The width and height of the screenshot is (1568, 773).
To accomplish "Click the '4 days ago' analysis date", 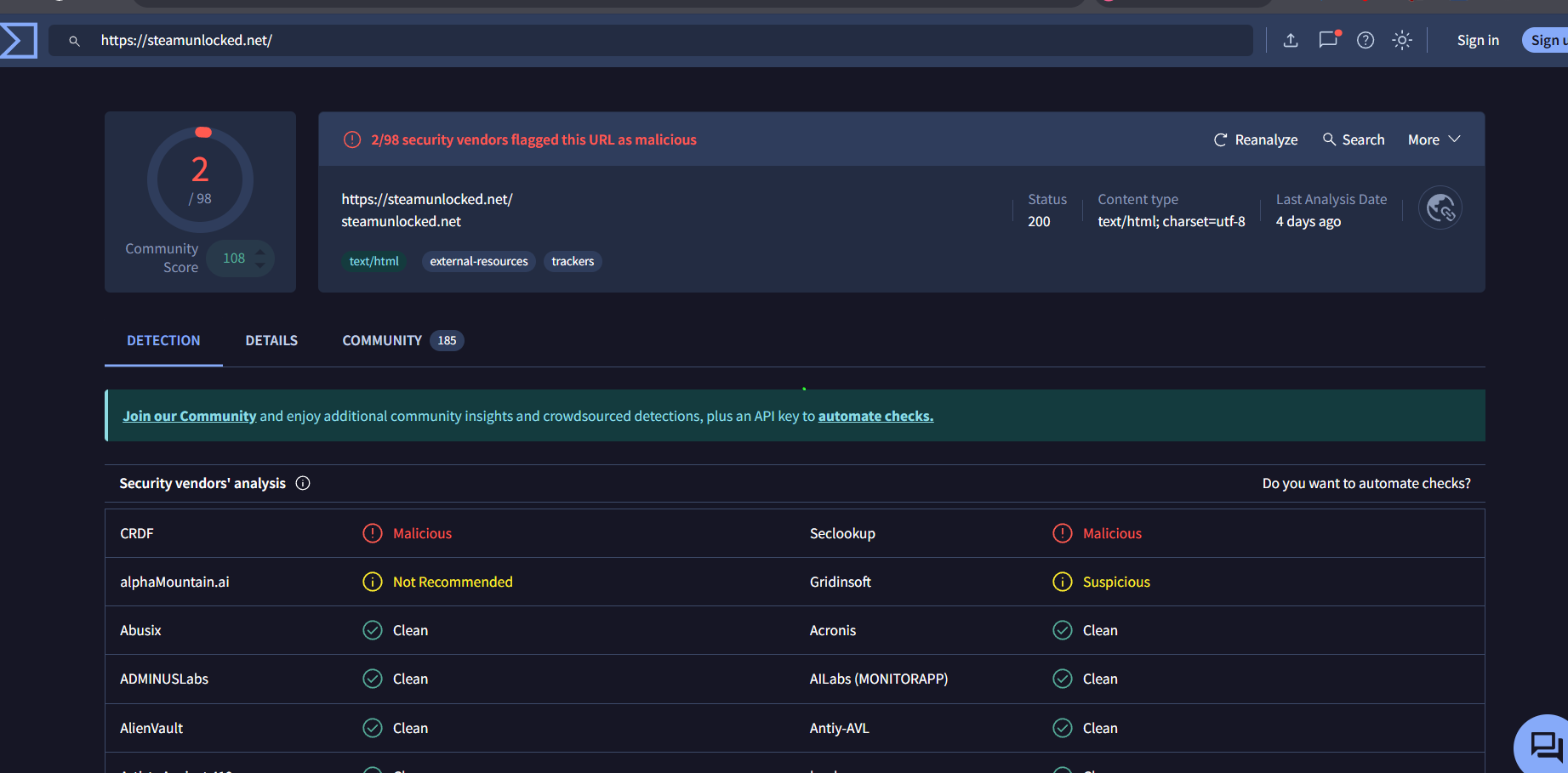I will coord(1309,221).
